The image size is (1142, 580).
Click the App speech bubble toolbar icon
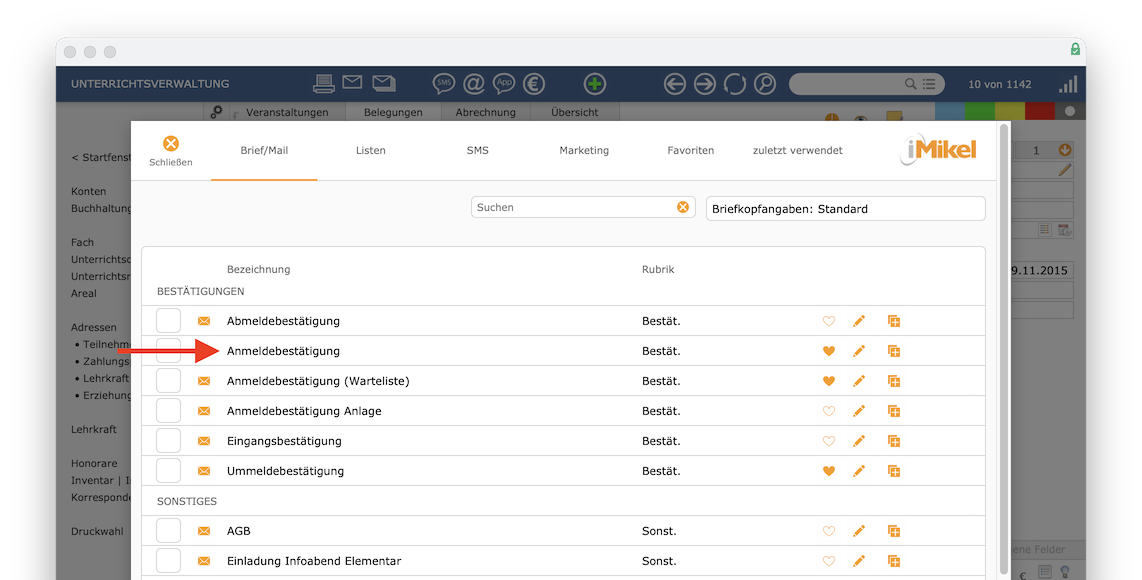504,84
